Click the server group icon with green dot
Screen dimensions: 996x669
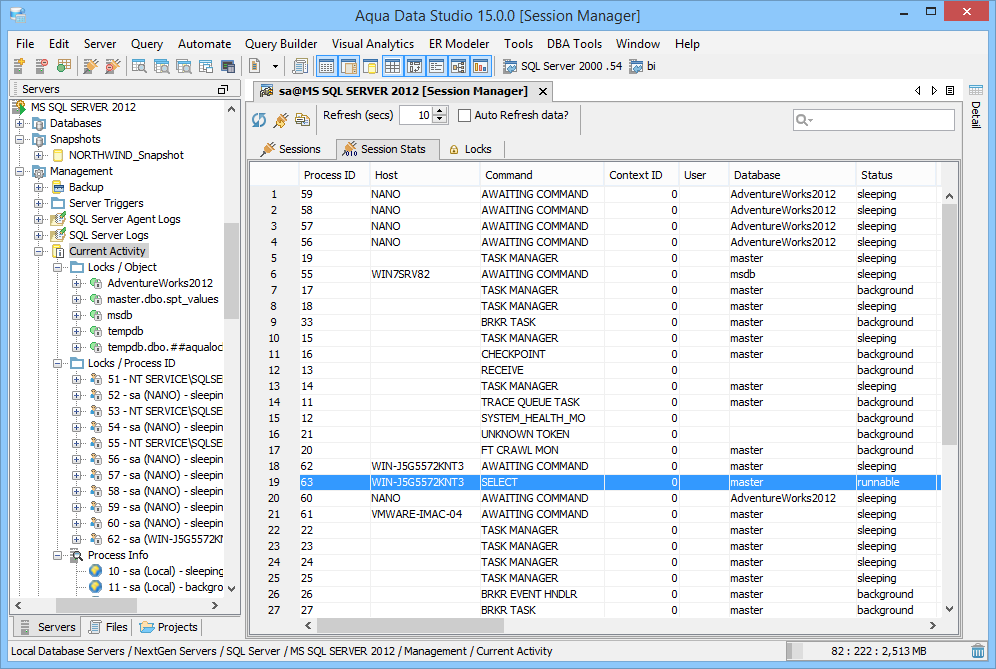tap(64, 66)
